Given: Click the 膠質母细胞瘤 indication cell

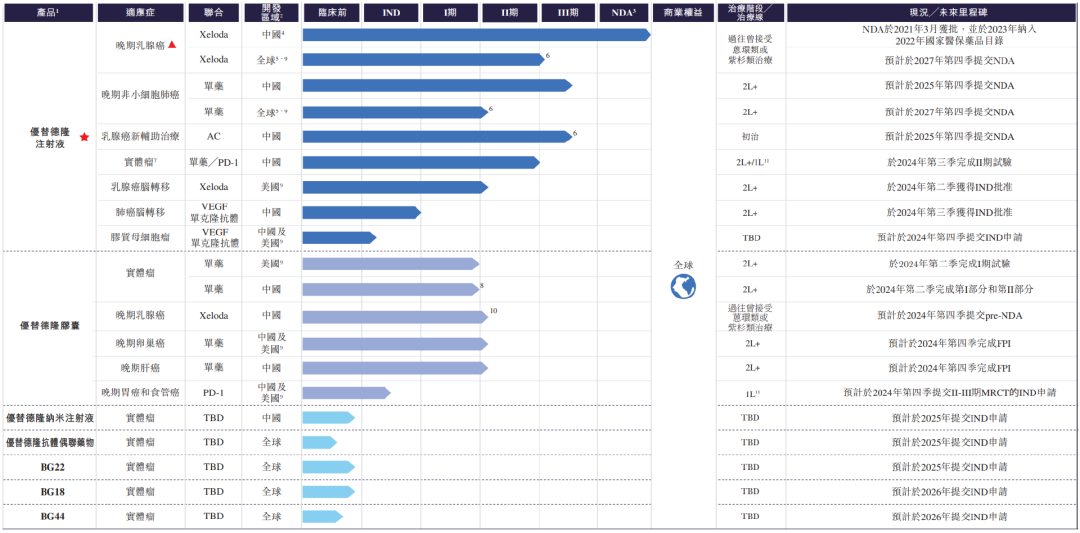Looking at the screenshot, I should 140,238.
